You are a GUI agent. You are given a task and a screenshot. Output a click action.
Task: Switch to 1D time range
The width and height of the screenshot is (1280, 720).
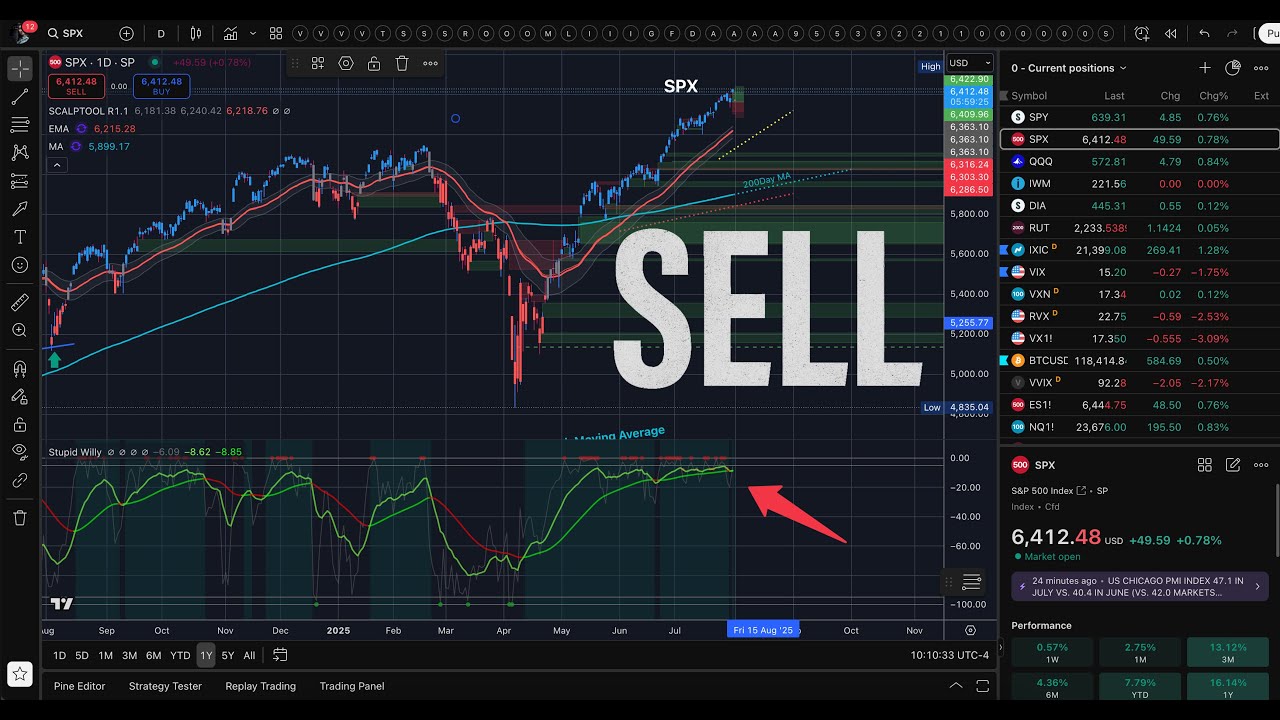pos(60,656)
